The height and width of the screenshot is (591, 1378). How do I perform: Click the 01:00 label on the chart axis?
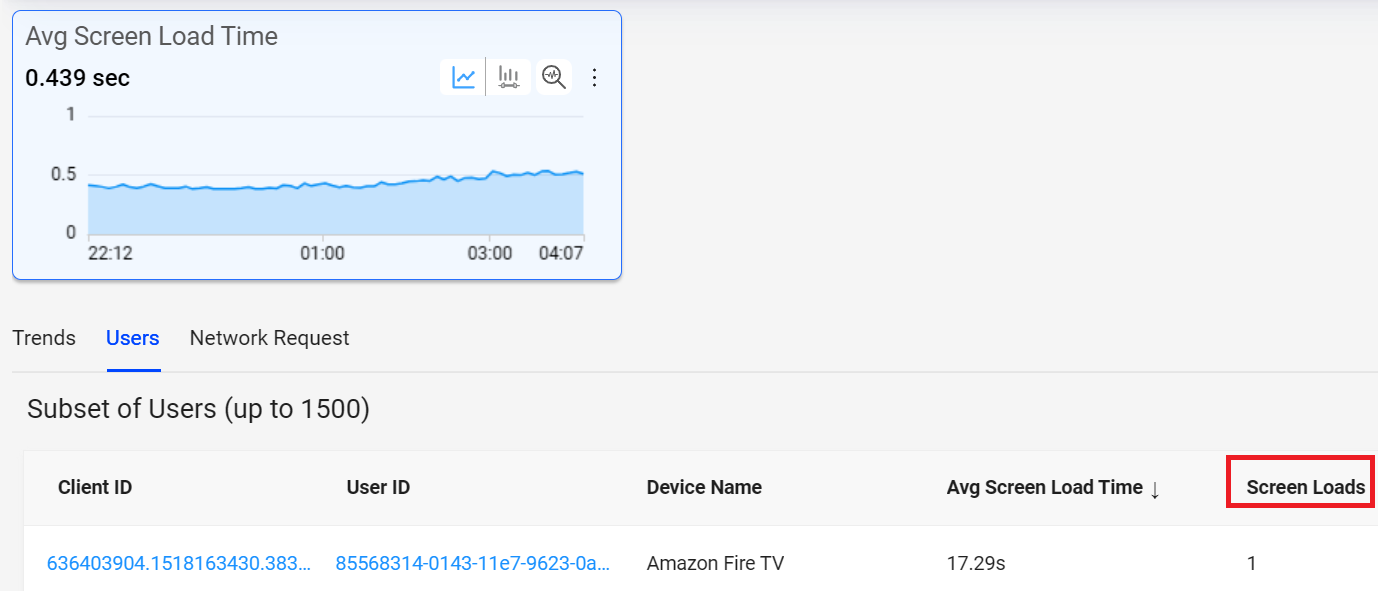[322, 253]
